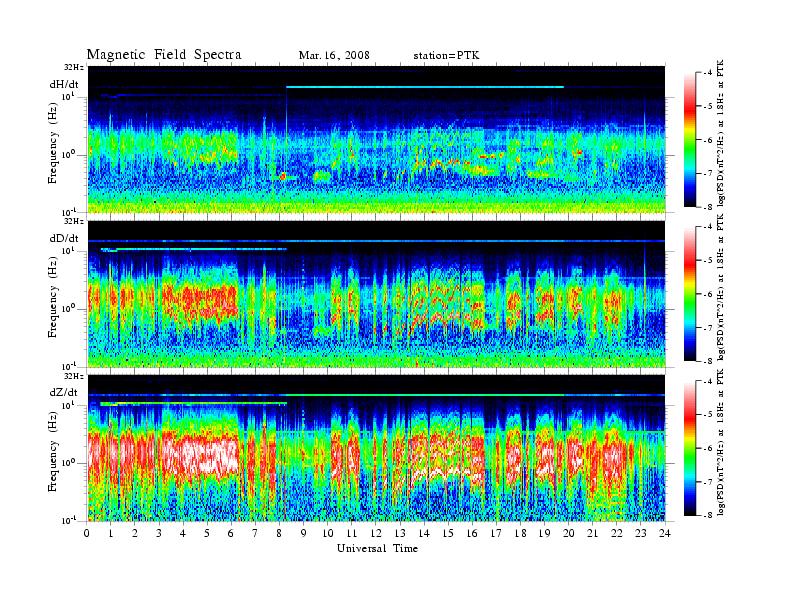Screen dimensions: 792x612
Task: Click the color bar beside the dD/dt panel
Action: pos(690,294)
